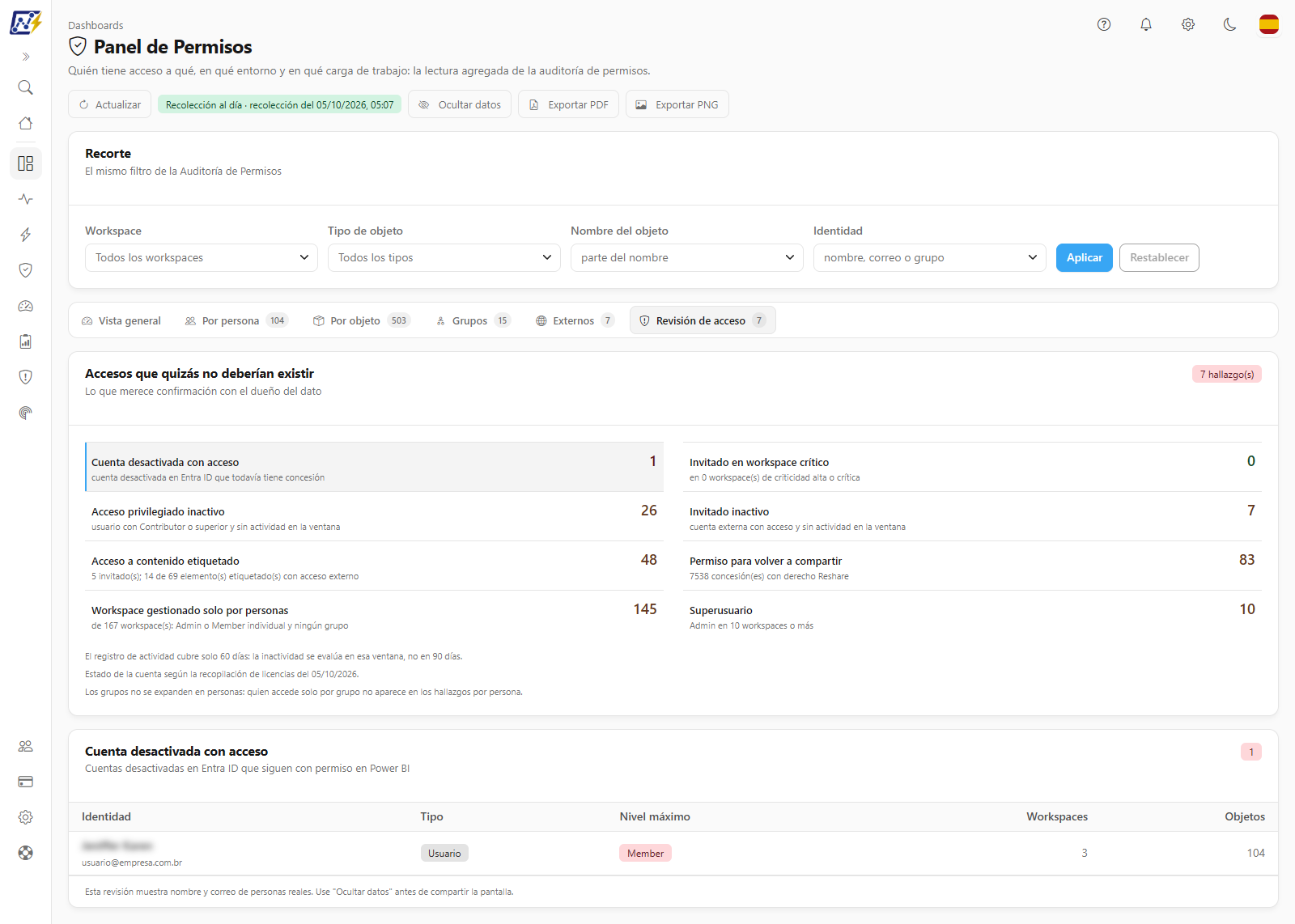Switch to the Externos tab
1295x924 pixels.
(x=575, y=320)
